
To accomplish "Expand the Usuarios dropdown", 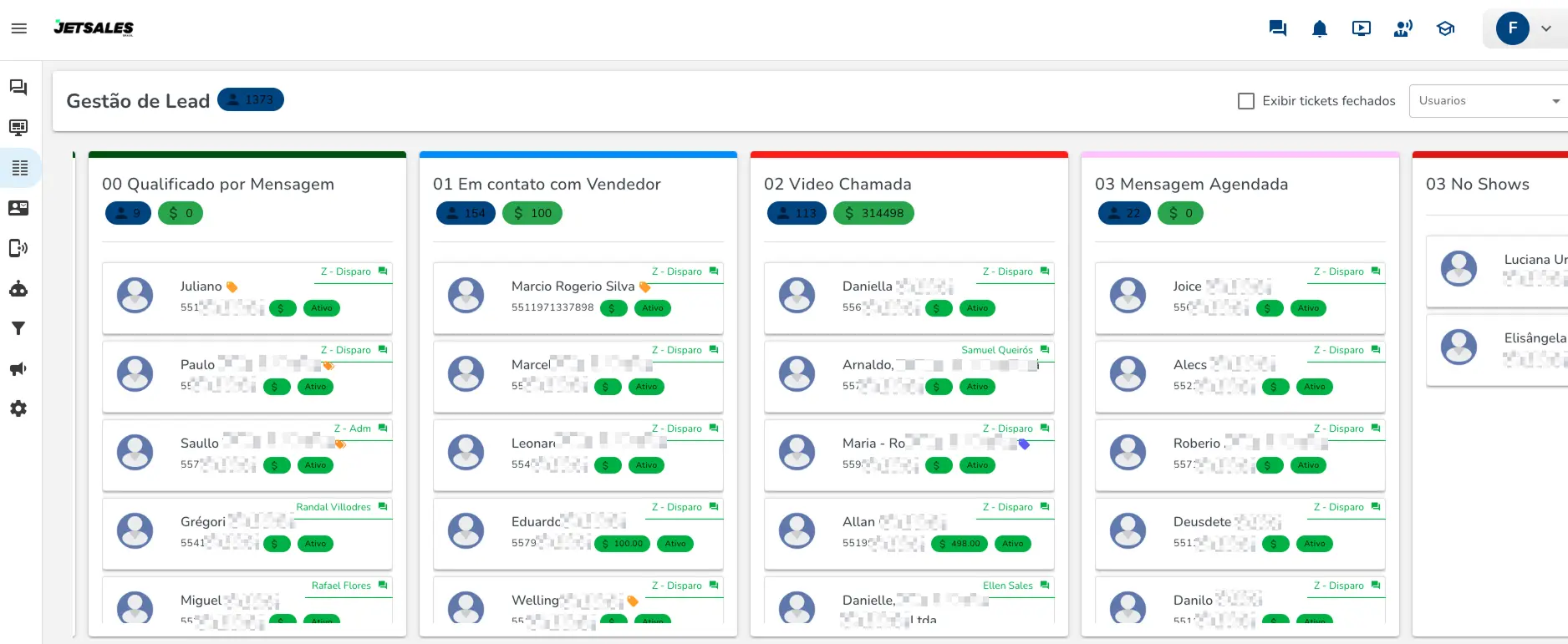I will 1488,101.
